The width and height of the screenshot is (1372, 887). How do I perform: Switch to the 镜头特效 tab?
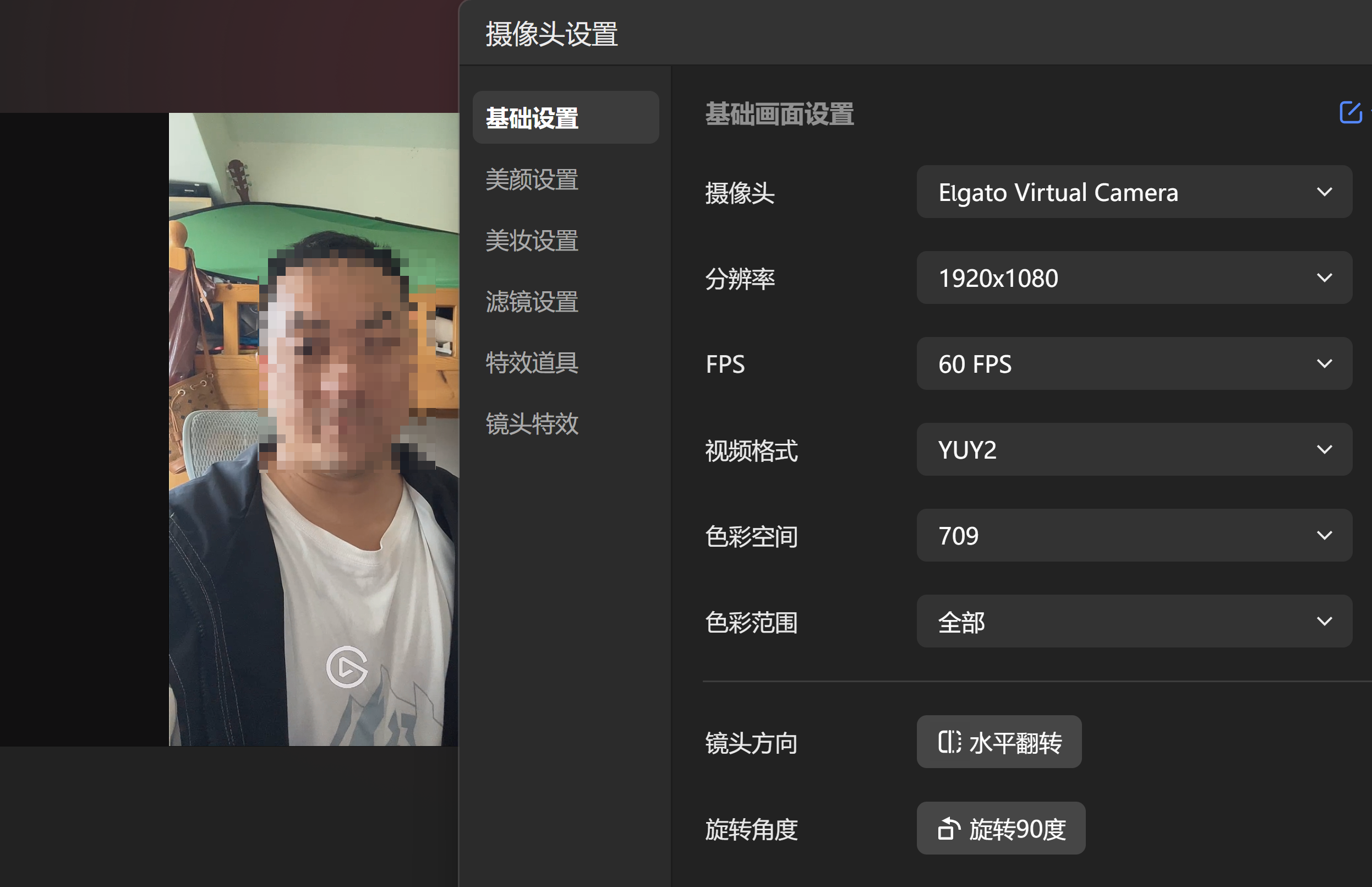(x=532, y=423)
